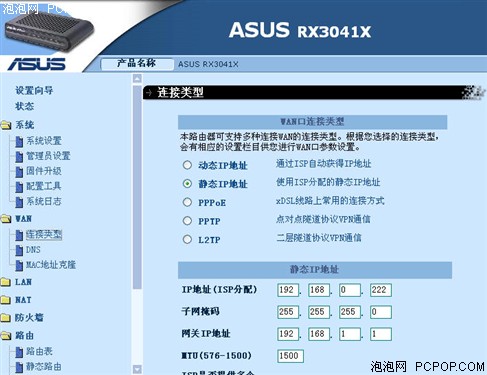Click IP地址 first octet field 192
The image size is (487, 375).
click(x=288, y=290)
